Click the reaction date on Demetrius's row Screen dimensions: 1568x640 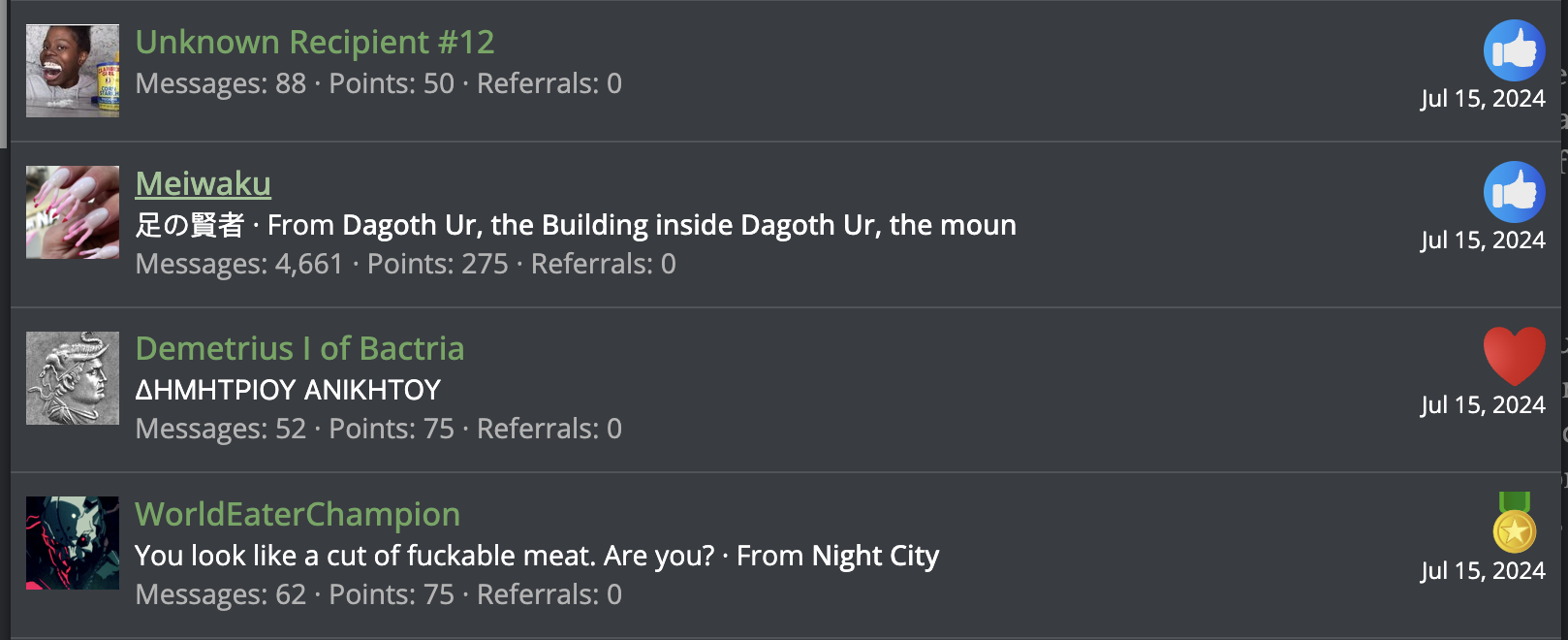point(1483,405)
